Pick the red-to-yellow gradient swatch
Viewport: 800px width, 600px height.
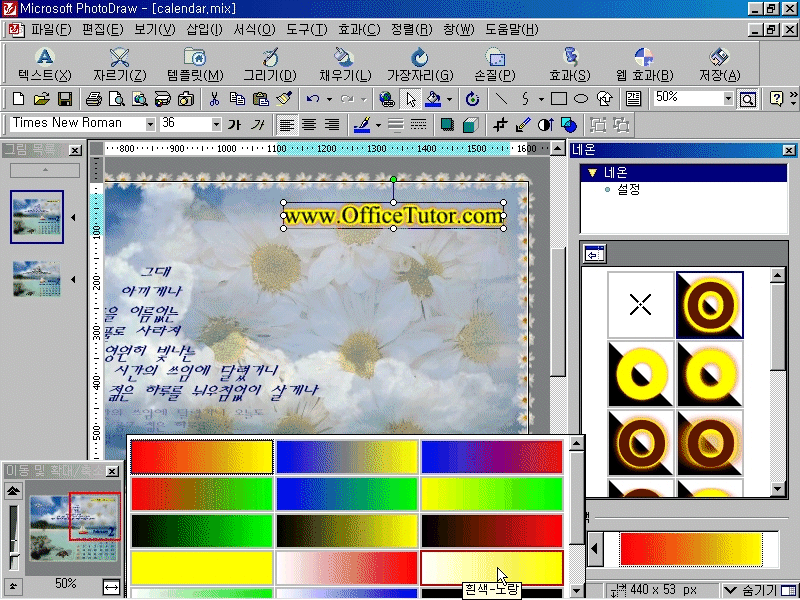click(202, 457)
